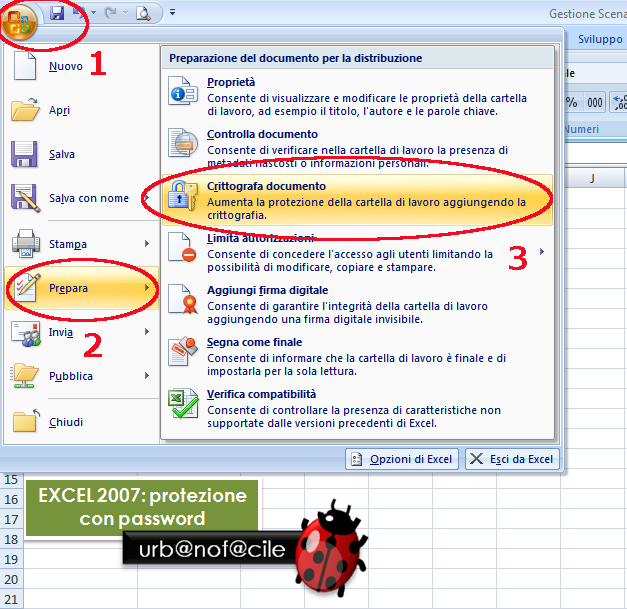Viewport: 627px width, 609px height.
Task: Select column J header
Action: pos(593,178)
